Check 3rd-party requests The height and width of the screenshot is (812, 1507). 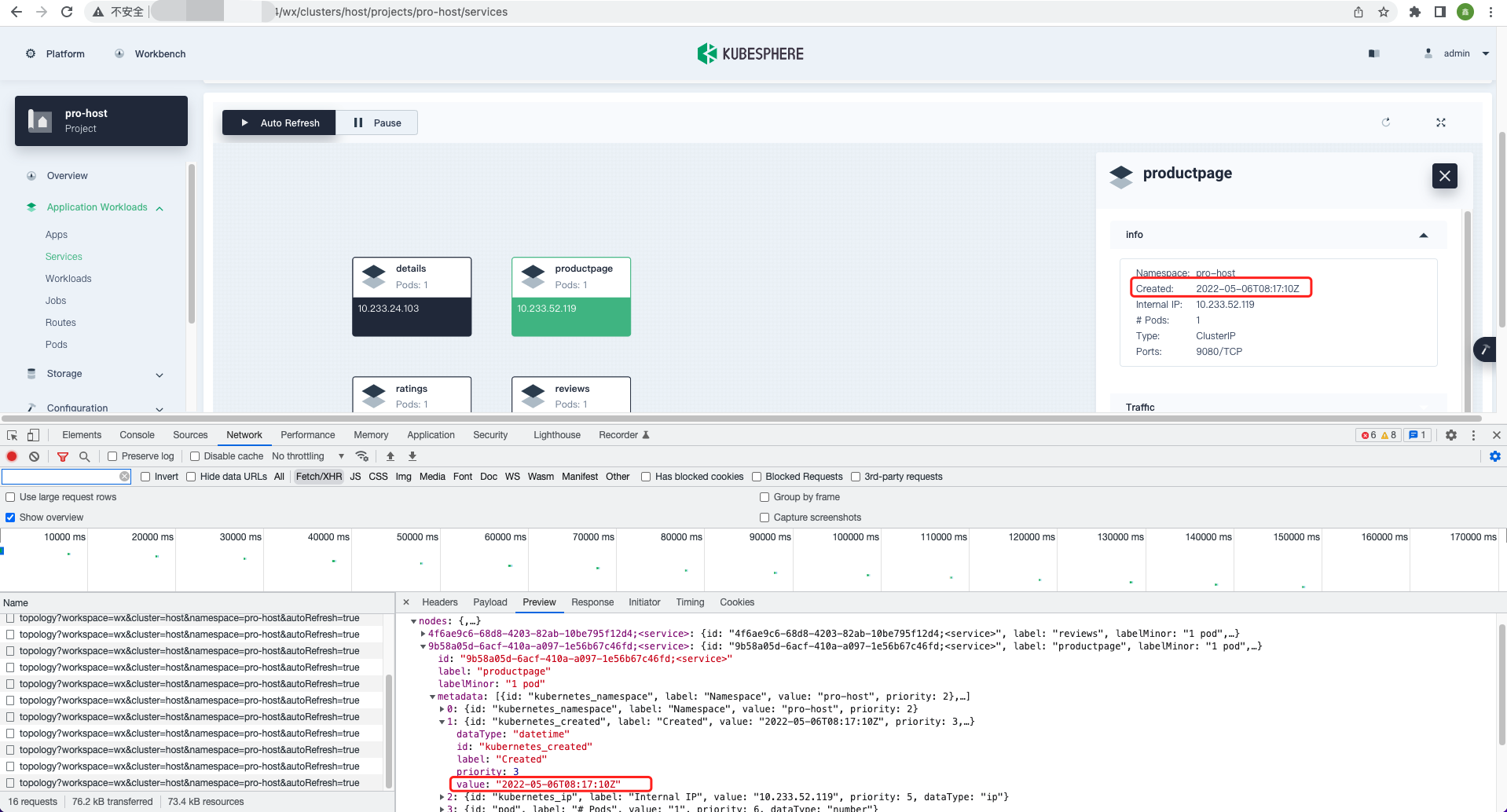point(856,477)
